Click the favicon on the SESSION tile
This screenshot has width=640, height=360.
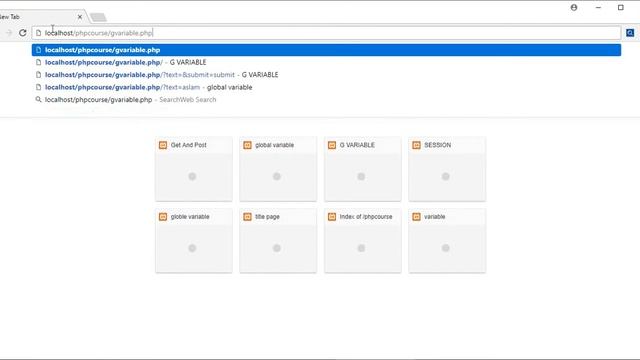(x=416, y=145)
